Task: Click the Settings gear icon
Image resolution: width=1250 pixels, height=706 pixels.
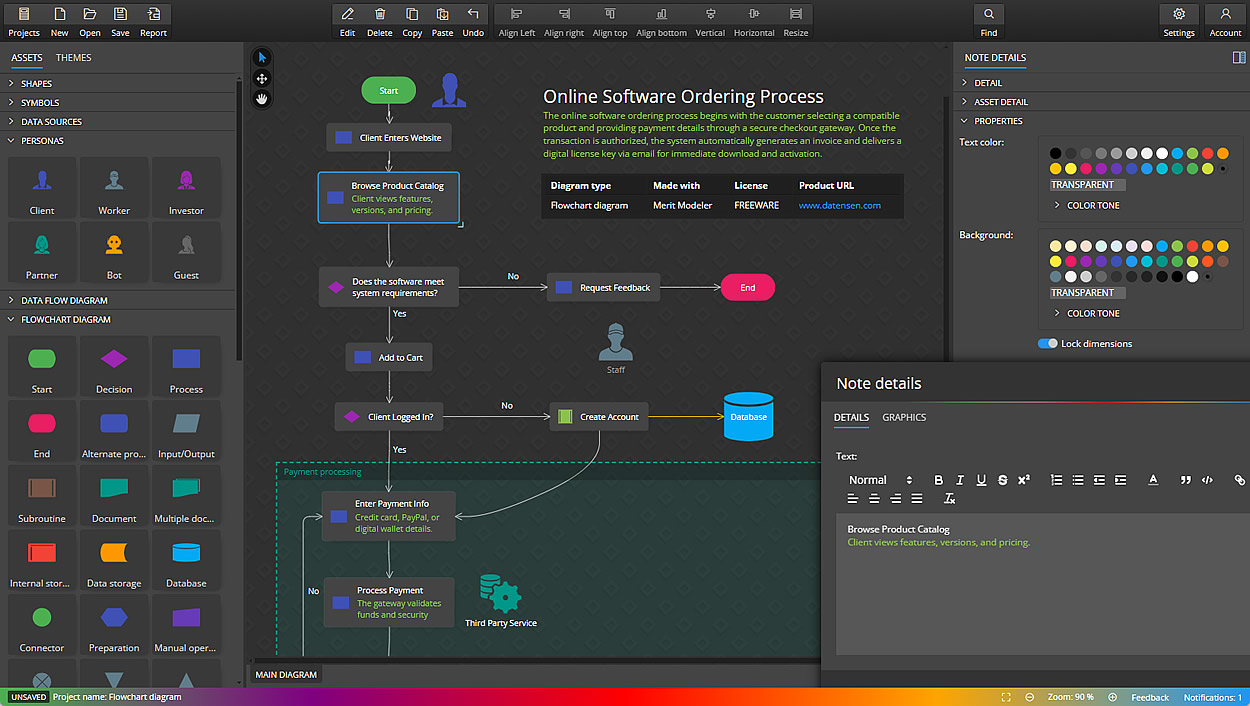Action: pyautogui.click(x=1178, y=14)
